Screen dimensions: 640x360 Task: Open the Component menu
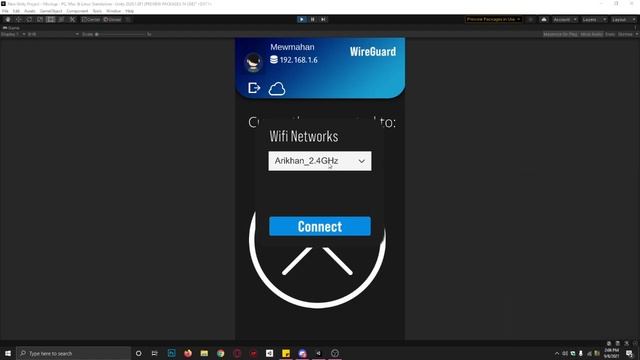point(77,11)
